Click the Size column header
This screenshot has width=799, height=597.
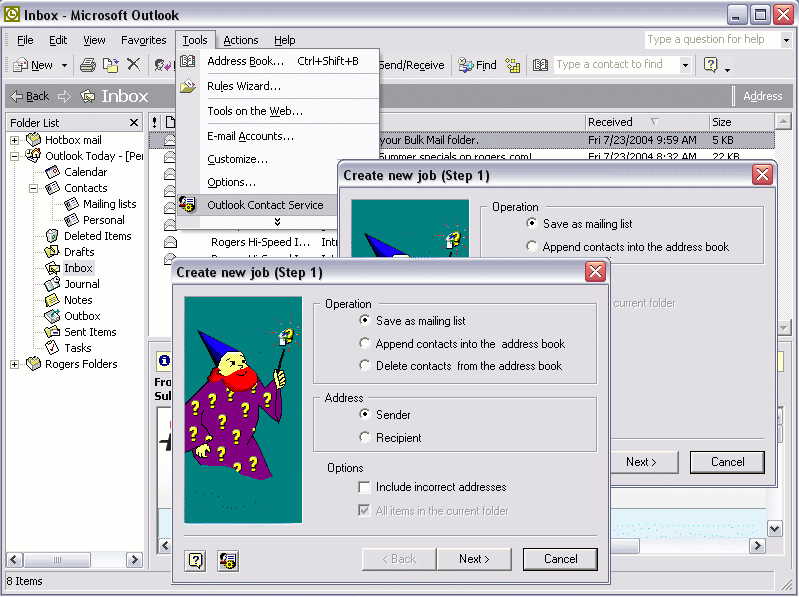pos(741,122)
